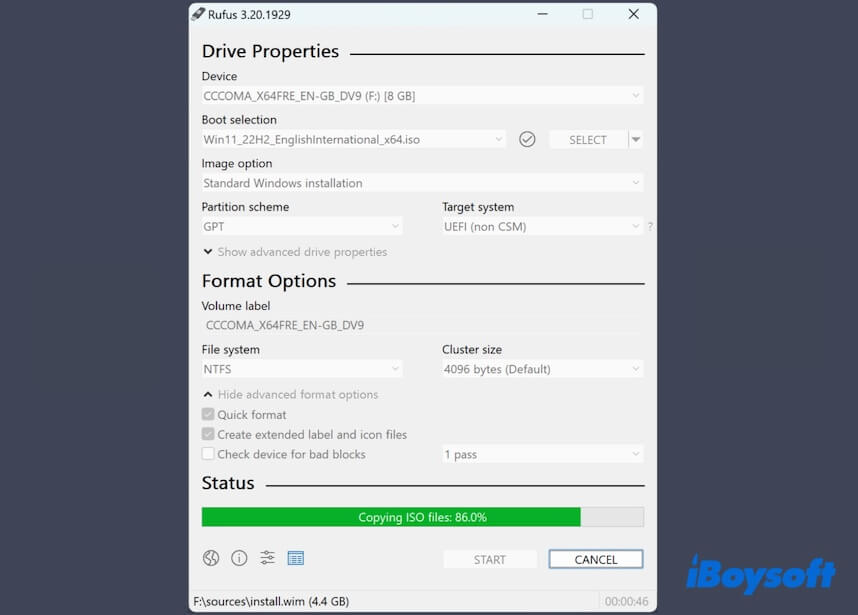Compute ISO checksums with the checkmark icon
858x615 pixels.
click(527, 139)
